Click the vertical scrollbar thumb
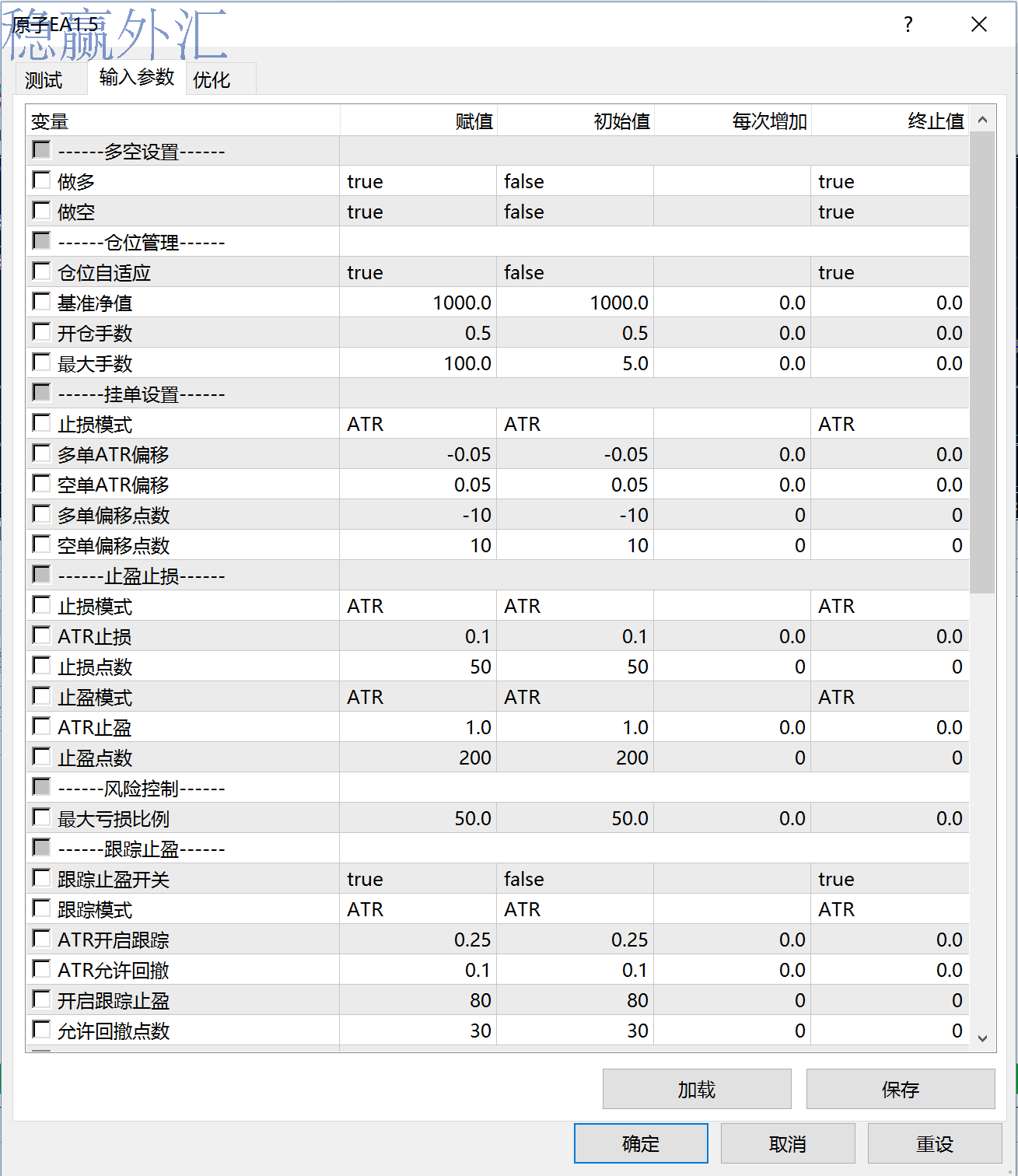This screenshot has width=1018, height=1176. [982, 362]
